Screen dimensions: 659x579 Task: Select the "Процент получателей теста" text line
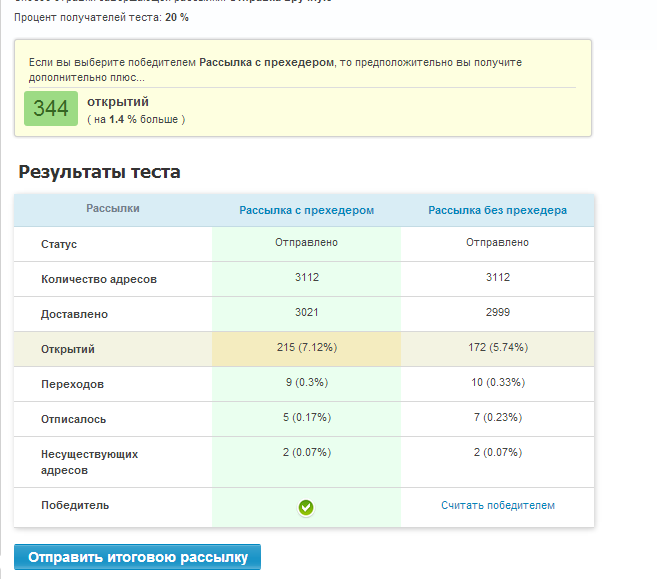[x=101, y=17]
